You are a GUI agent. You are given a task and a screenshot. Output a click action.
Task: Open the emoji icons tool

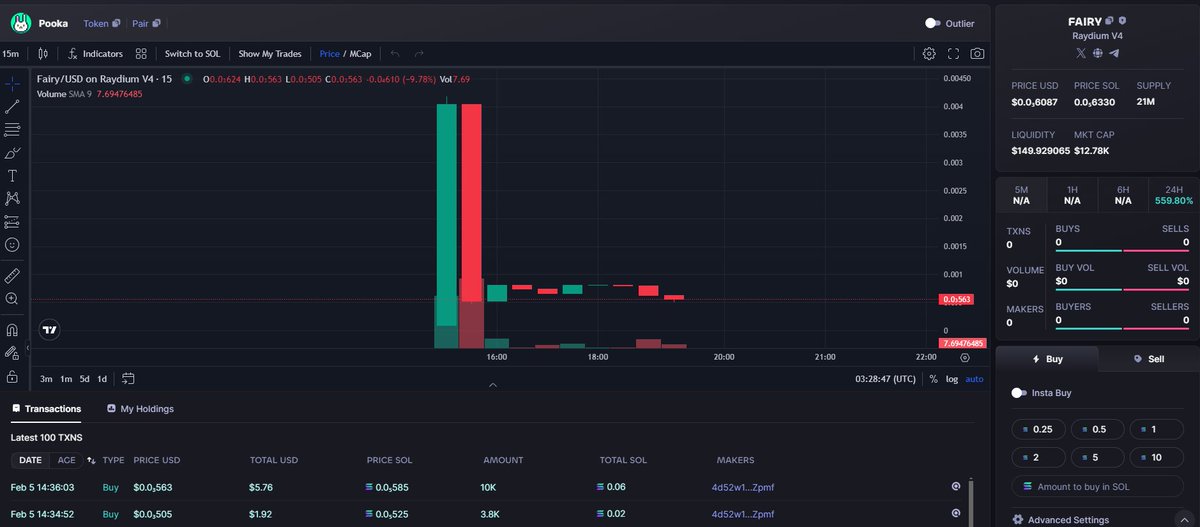pyautogui.click(x=12, y=244)
